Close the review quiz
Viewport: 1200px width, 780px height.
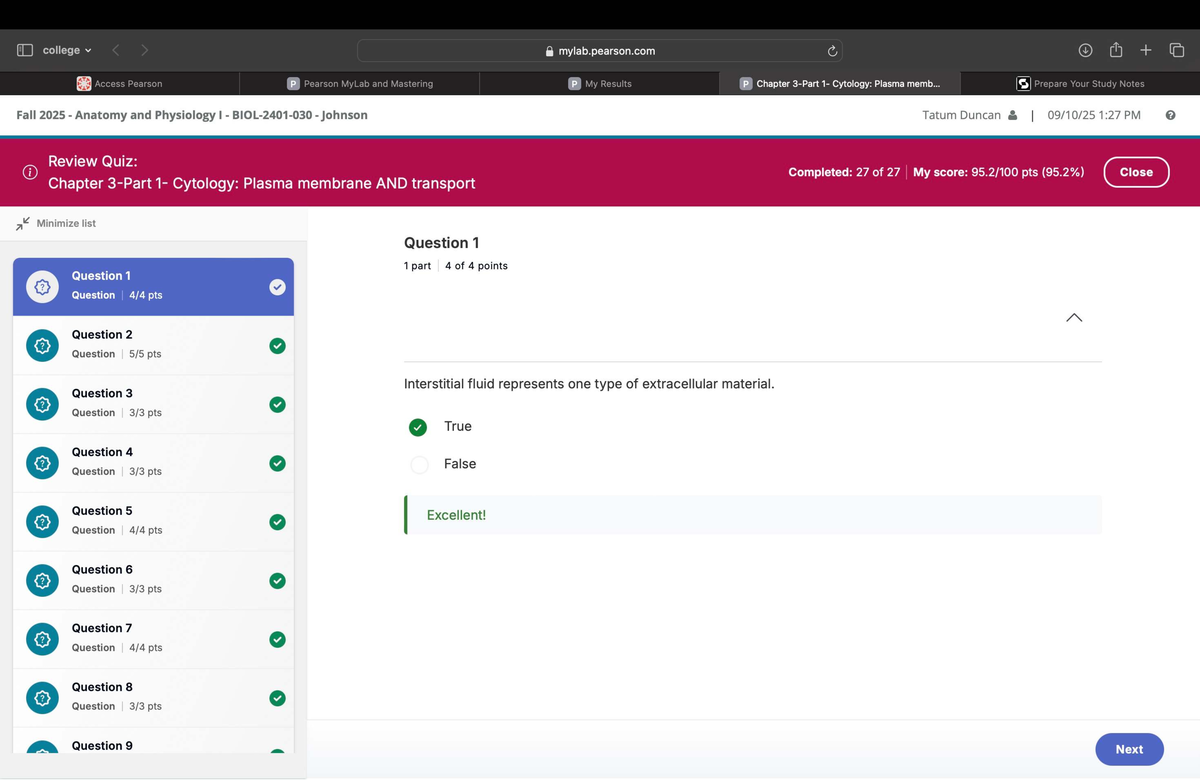click(x=1136, y=172)
